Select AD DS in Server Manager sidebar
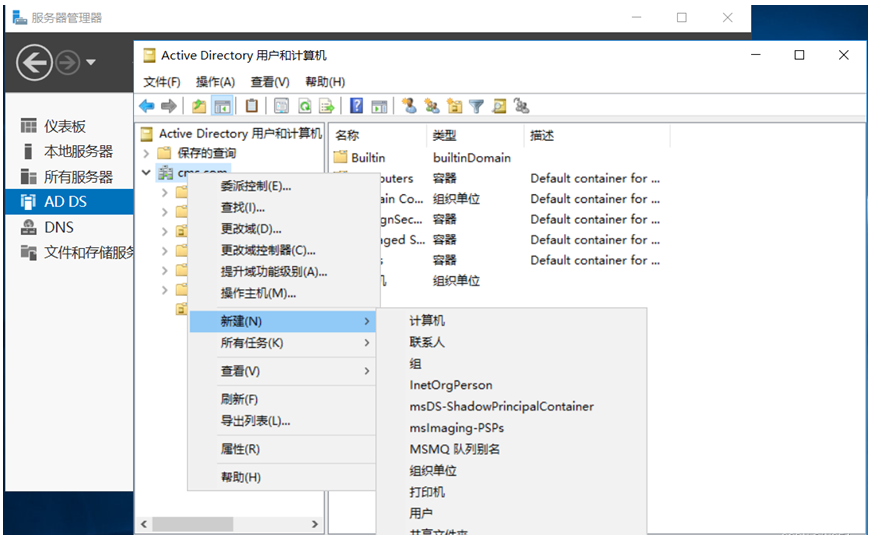The height and width of the screenshot is (535, 878). coord(69,202)
